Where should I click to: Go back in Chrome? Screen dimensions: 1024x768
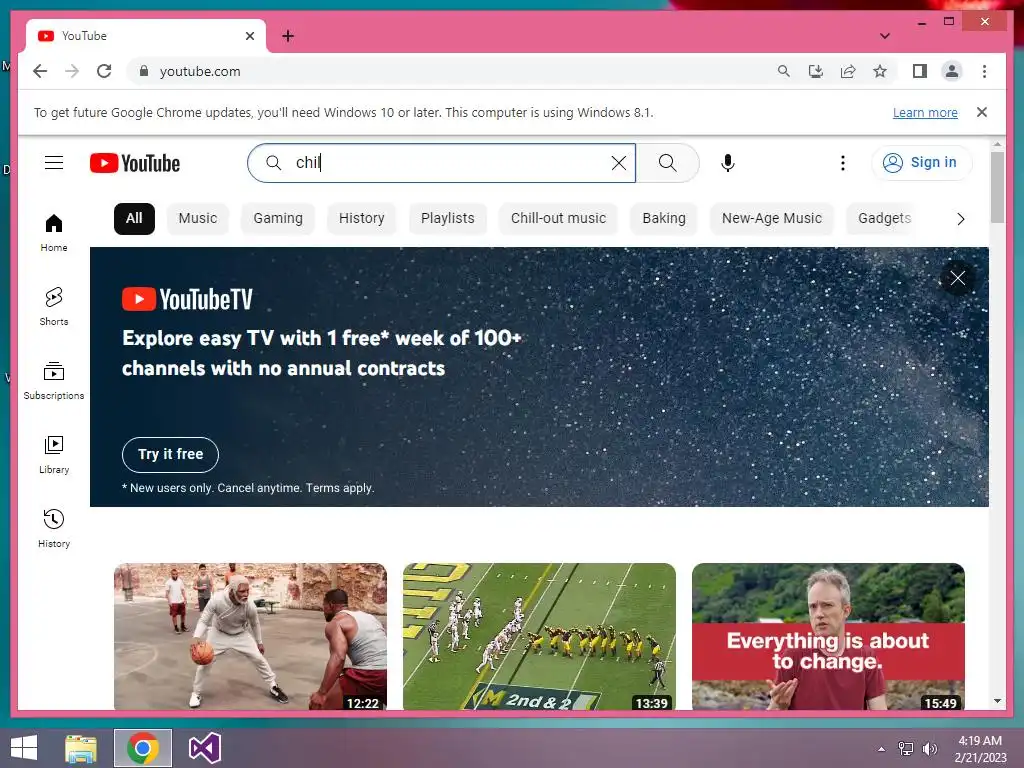point(40,71)
